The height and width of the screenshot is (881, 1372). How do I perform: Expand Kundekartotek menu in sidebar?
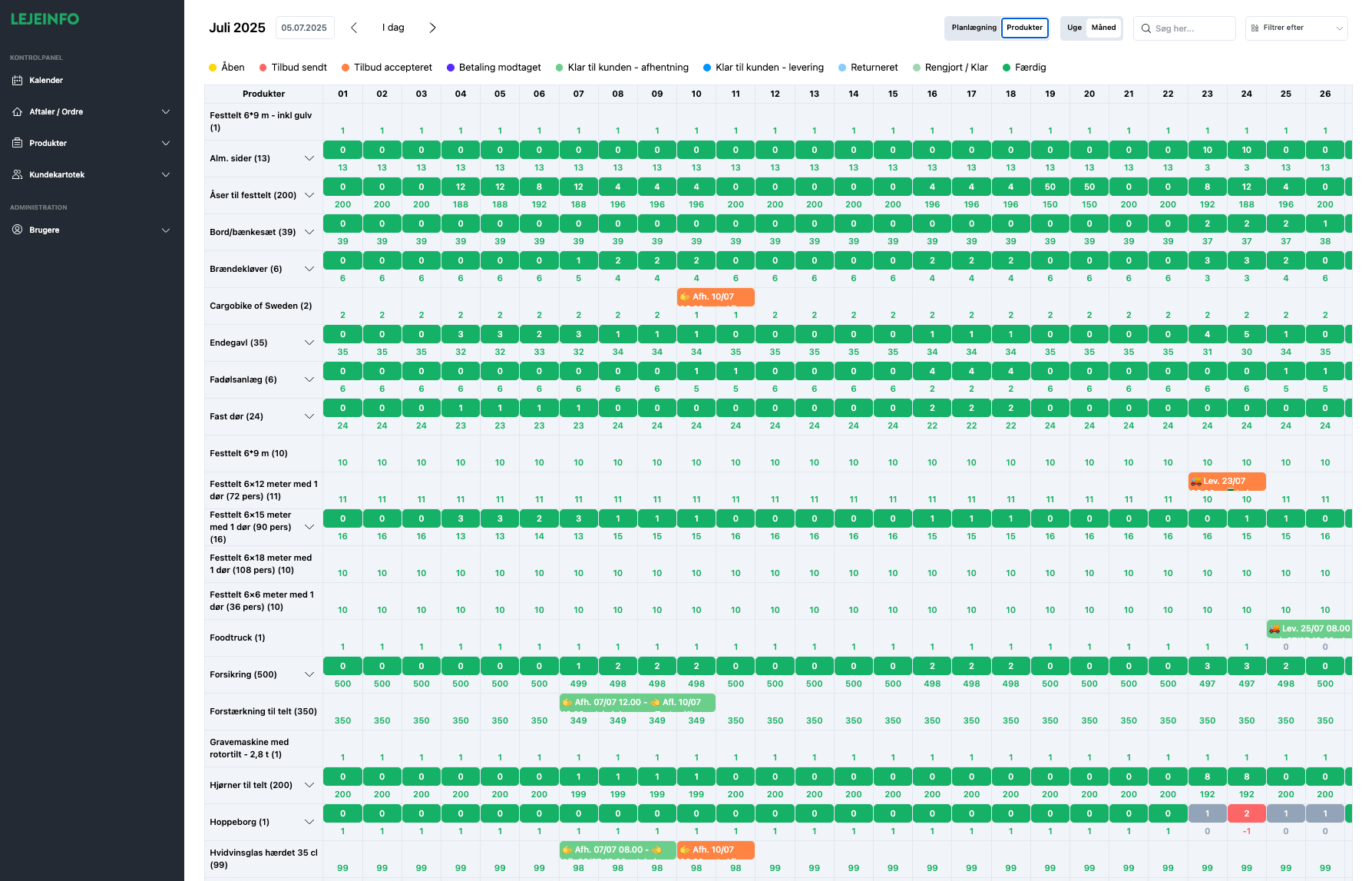(166, 175)
